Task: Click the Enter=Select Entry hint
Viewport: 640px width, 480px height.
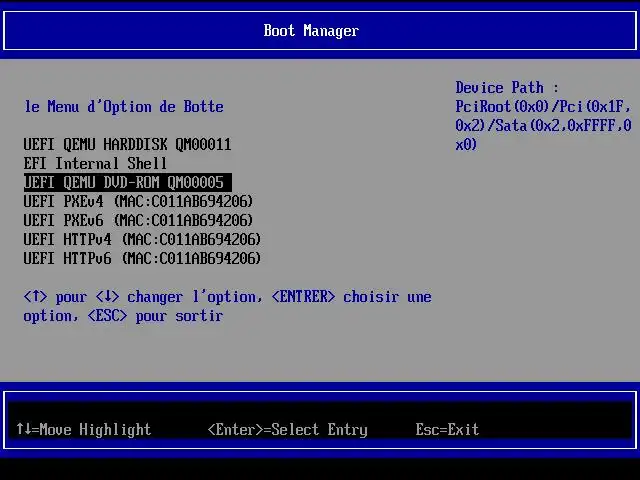Action: (x=288, y=429)
